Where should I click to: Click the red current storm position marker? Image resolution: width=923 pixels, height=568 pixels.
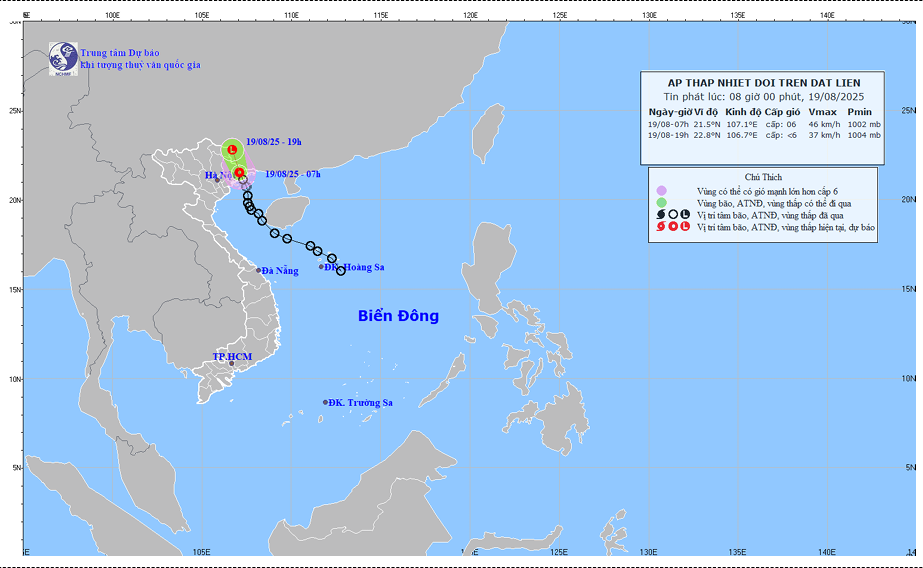point(240,173)
